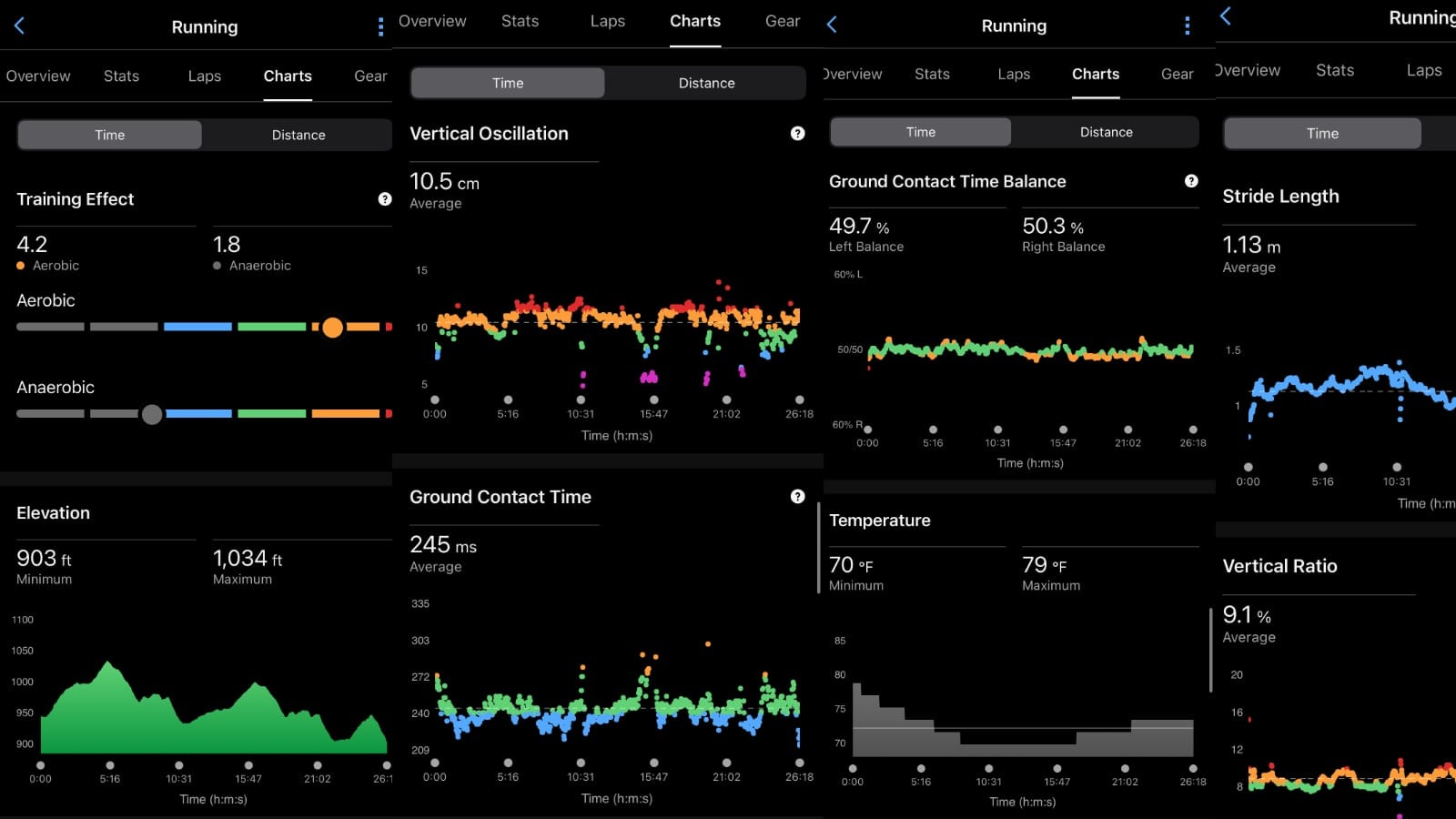Switch to Distance above Vertical Oscillation
Viewport: 1456px width, 819px height.
(706, 83)
